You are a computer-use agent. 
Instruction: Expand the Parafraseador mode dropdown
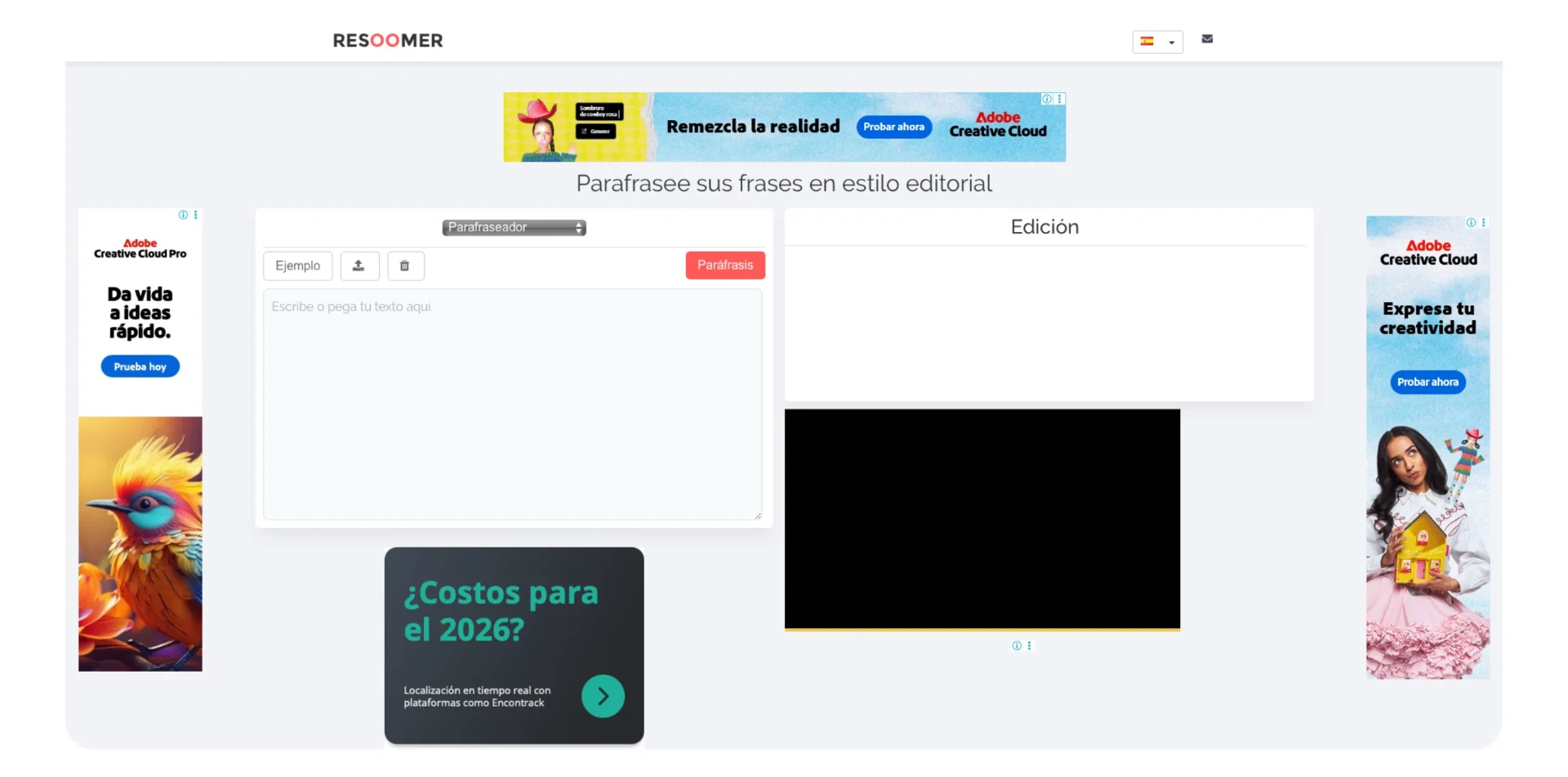pos(514,227)
